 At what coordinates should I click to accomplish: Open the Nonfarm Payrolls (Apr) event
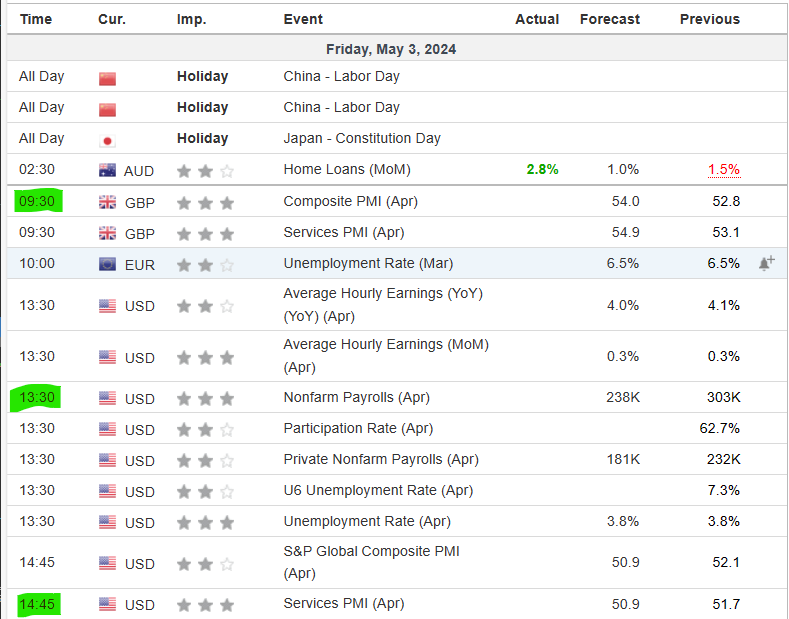pos(356,397)
